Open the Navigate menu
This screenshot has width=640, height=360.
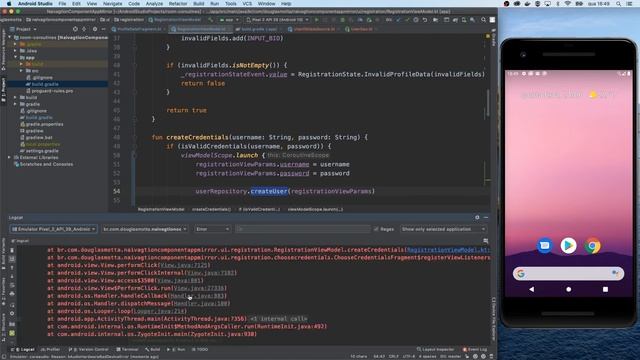pyautogui.click(x=112, y=4)
